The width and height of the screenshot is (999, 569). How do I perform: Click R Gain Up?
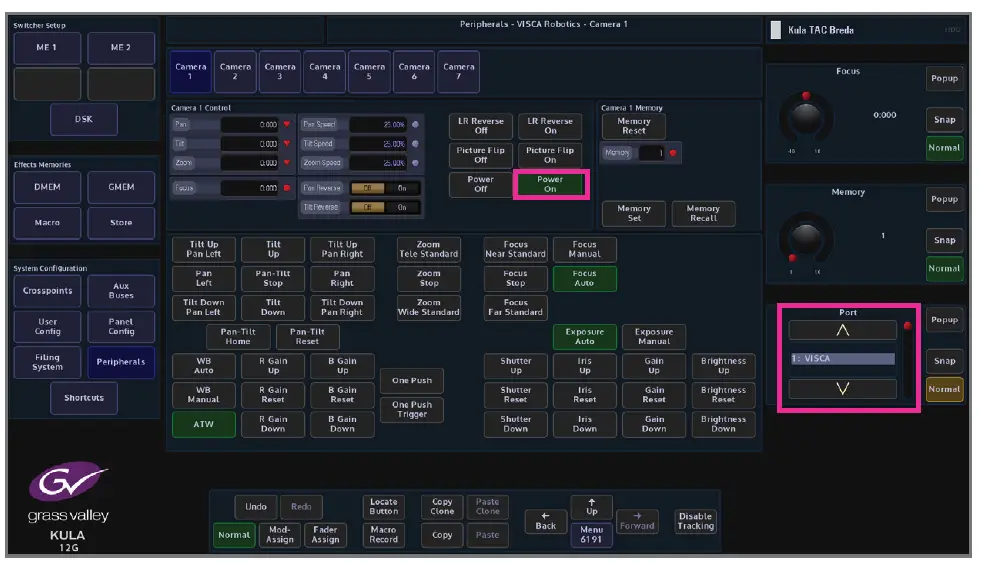tap(273, 366)
